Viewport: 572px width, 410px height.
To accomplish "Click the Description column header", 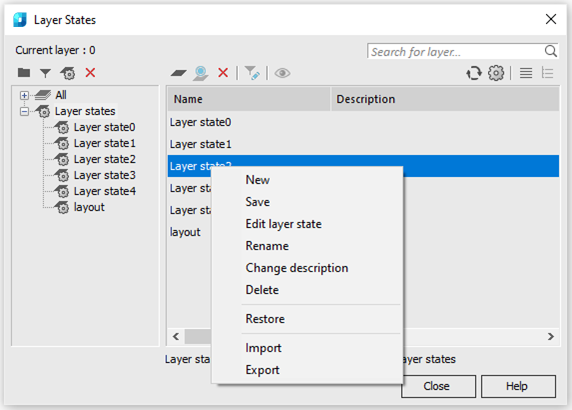I will point(445,99).
